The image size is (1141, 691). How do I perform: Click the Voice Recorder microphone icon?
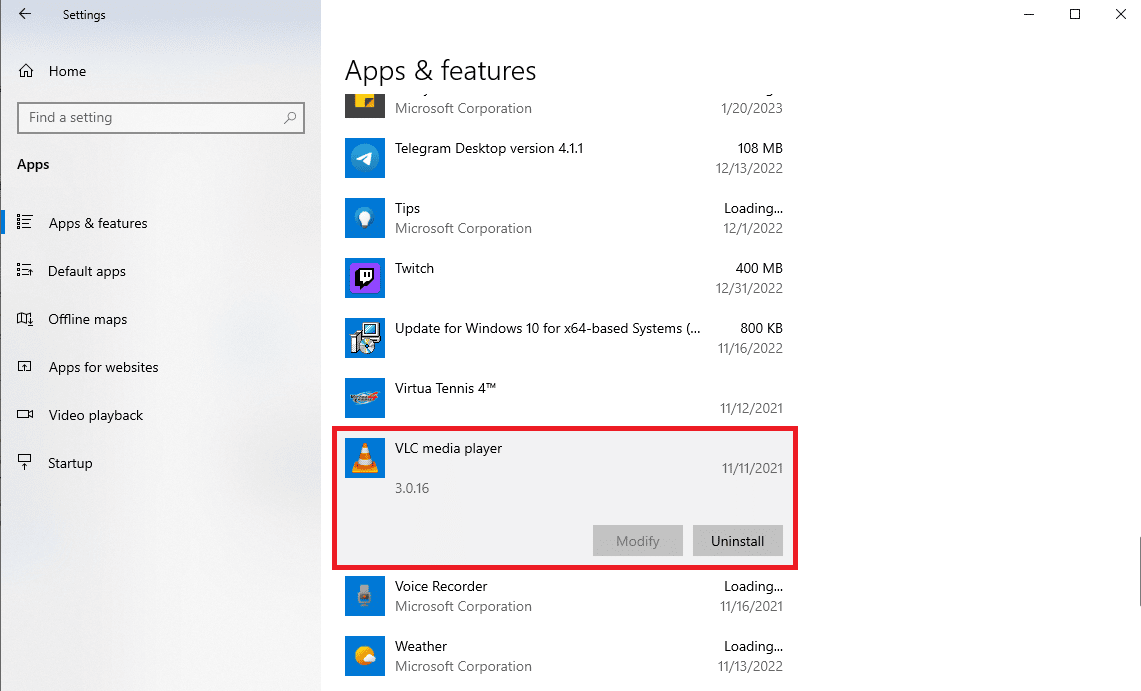click(x=365, y=596)
